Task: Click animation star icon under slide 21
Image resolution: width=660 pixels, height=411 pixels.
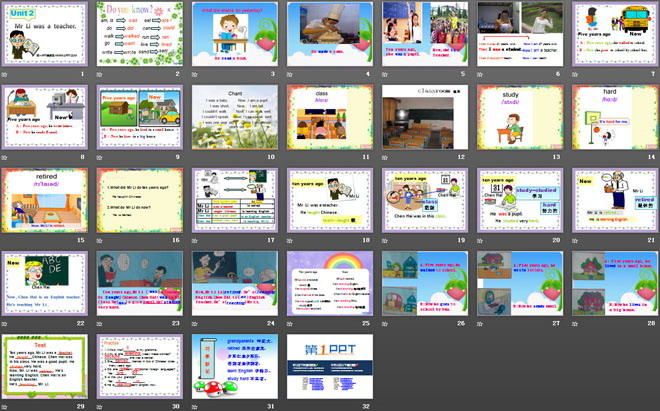Action: (x=575, y=241)
